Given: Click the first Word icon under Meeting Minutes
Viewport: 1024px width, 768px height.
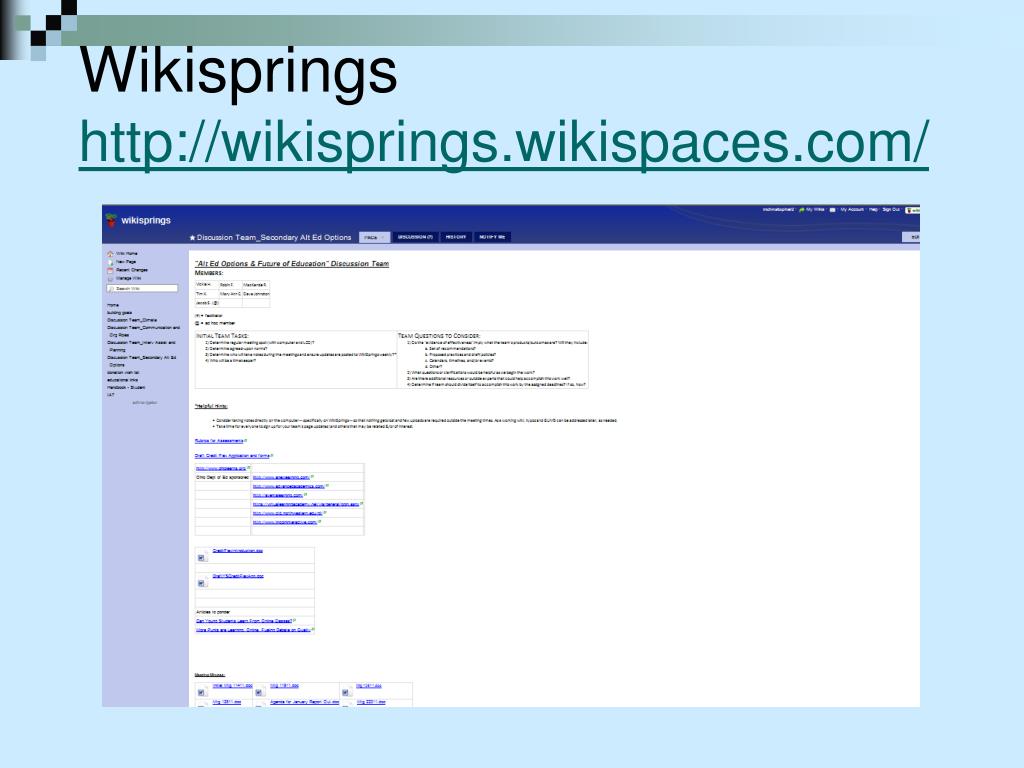Looking at the screenshot, I should (x=201, y=692).
